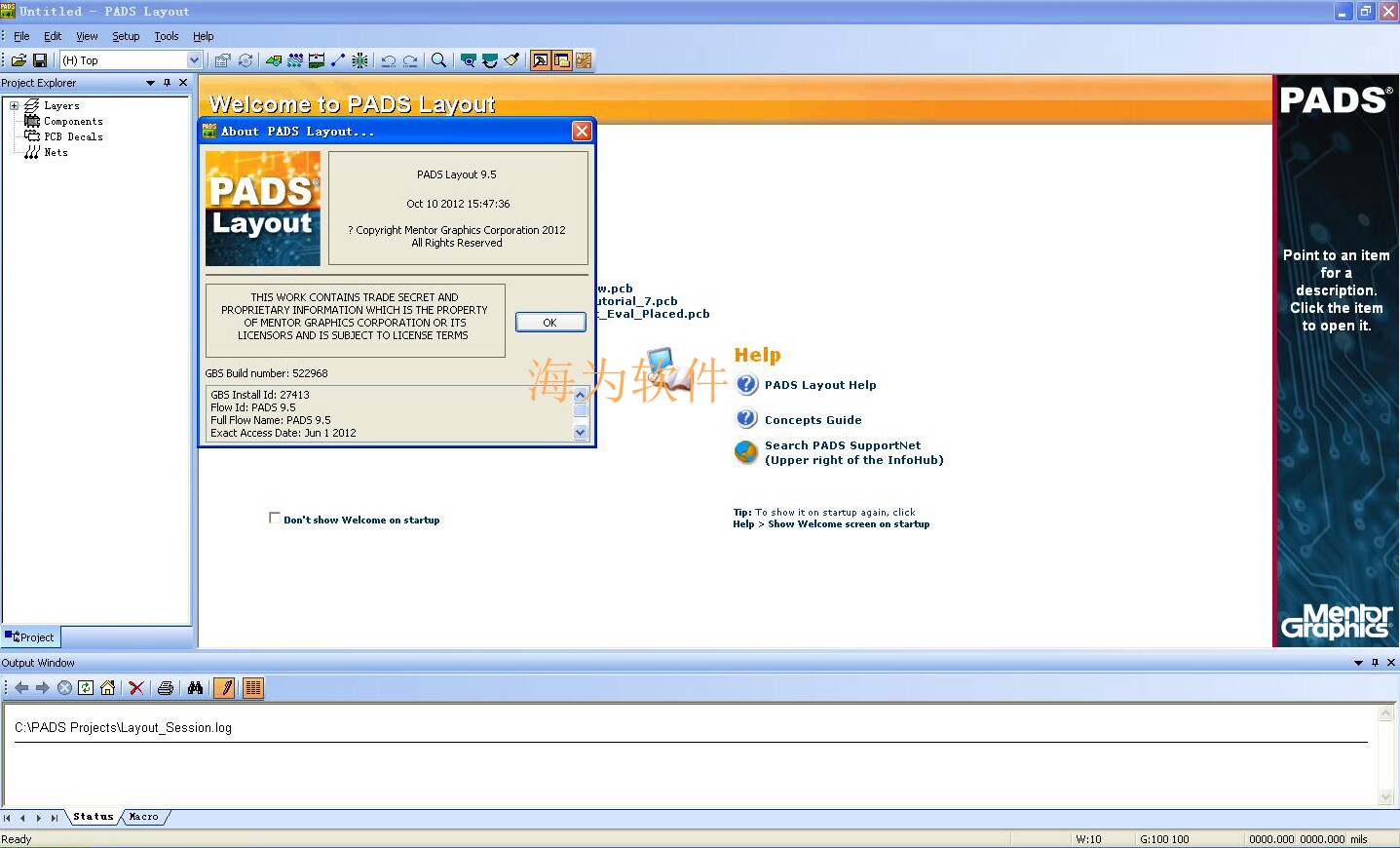Click the Refresh icon in Output Window

point(86,688)
